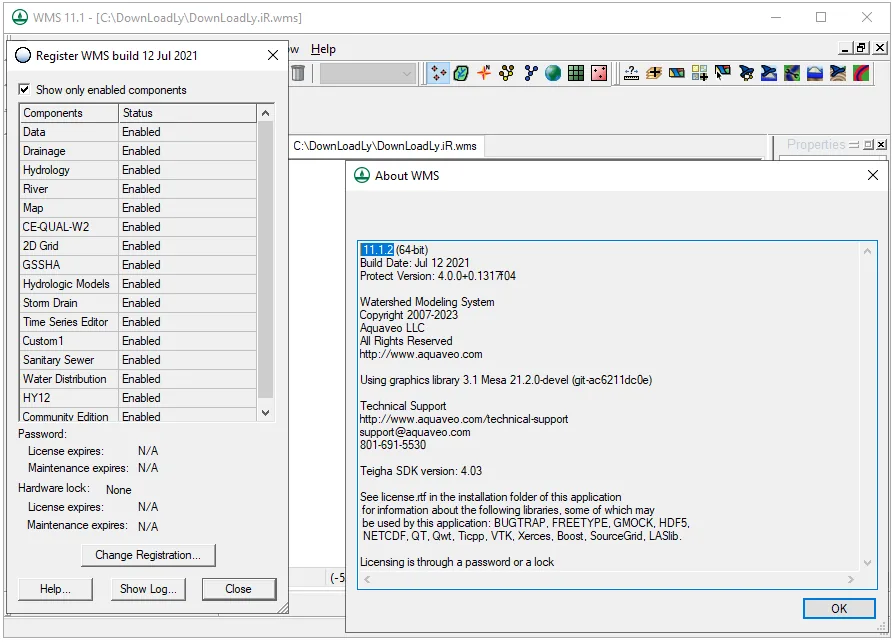Screen dimensions: 892x642
Task: Select the GIS module globe icon
Action: tap(553, 73)
